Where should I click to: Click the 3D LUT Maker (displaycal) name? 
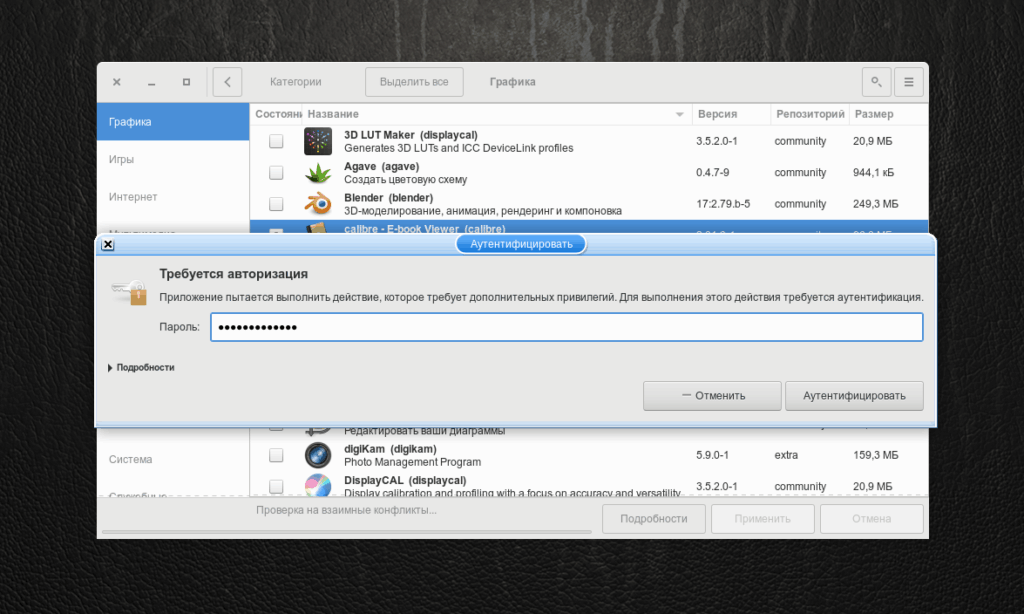coord(411,135)
